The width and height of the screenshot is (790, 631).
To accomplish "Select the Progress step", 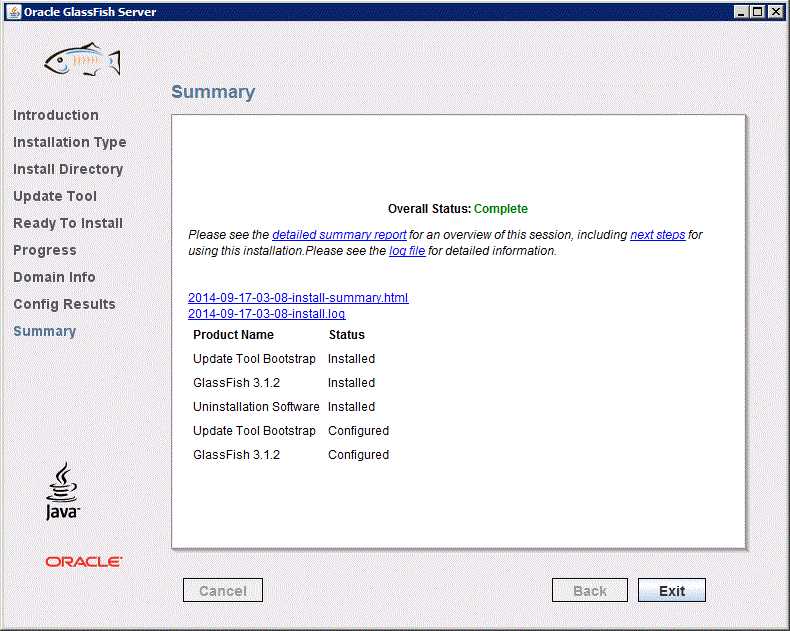I will click(x=45, y=250).
